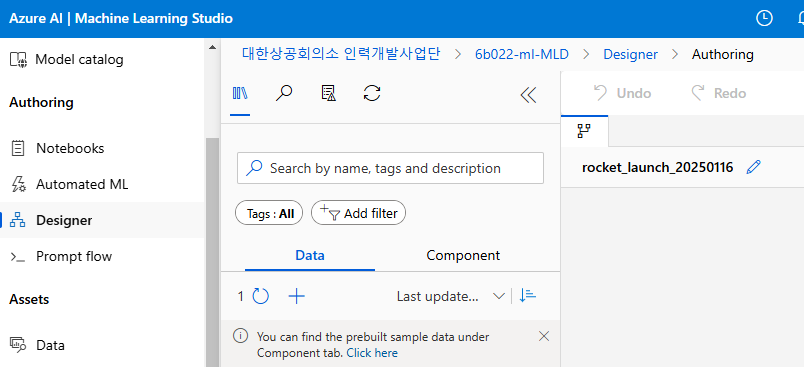Image resolution: width=804 pixels, height=367 pixels.
Task: Click the 6b022-ml-MLD breadcrumb link
Action: pos(522,54)
